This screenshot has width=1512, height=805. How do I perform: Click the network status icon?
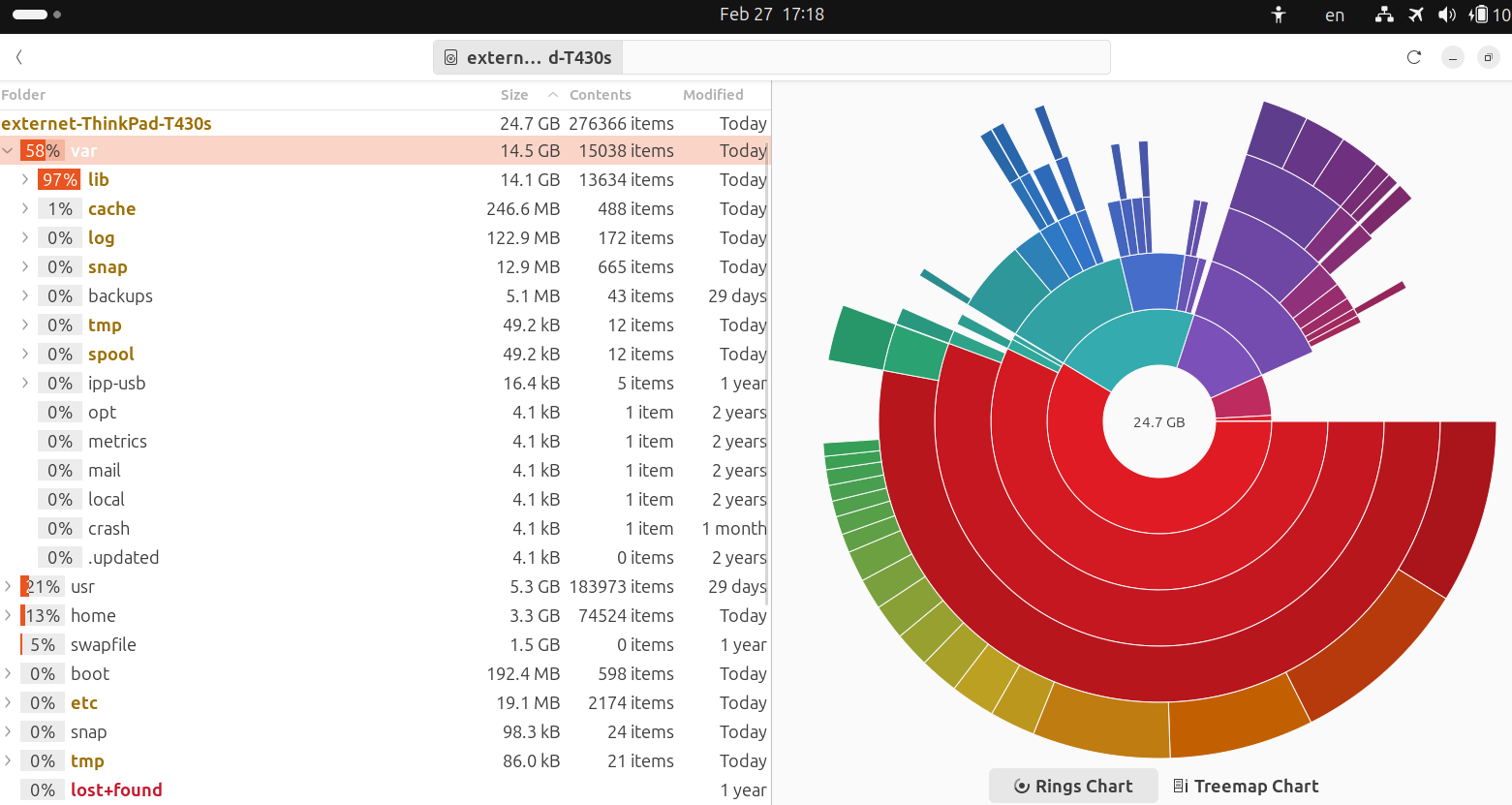(x=1384, y=15)
